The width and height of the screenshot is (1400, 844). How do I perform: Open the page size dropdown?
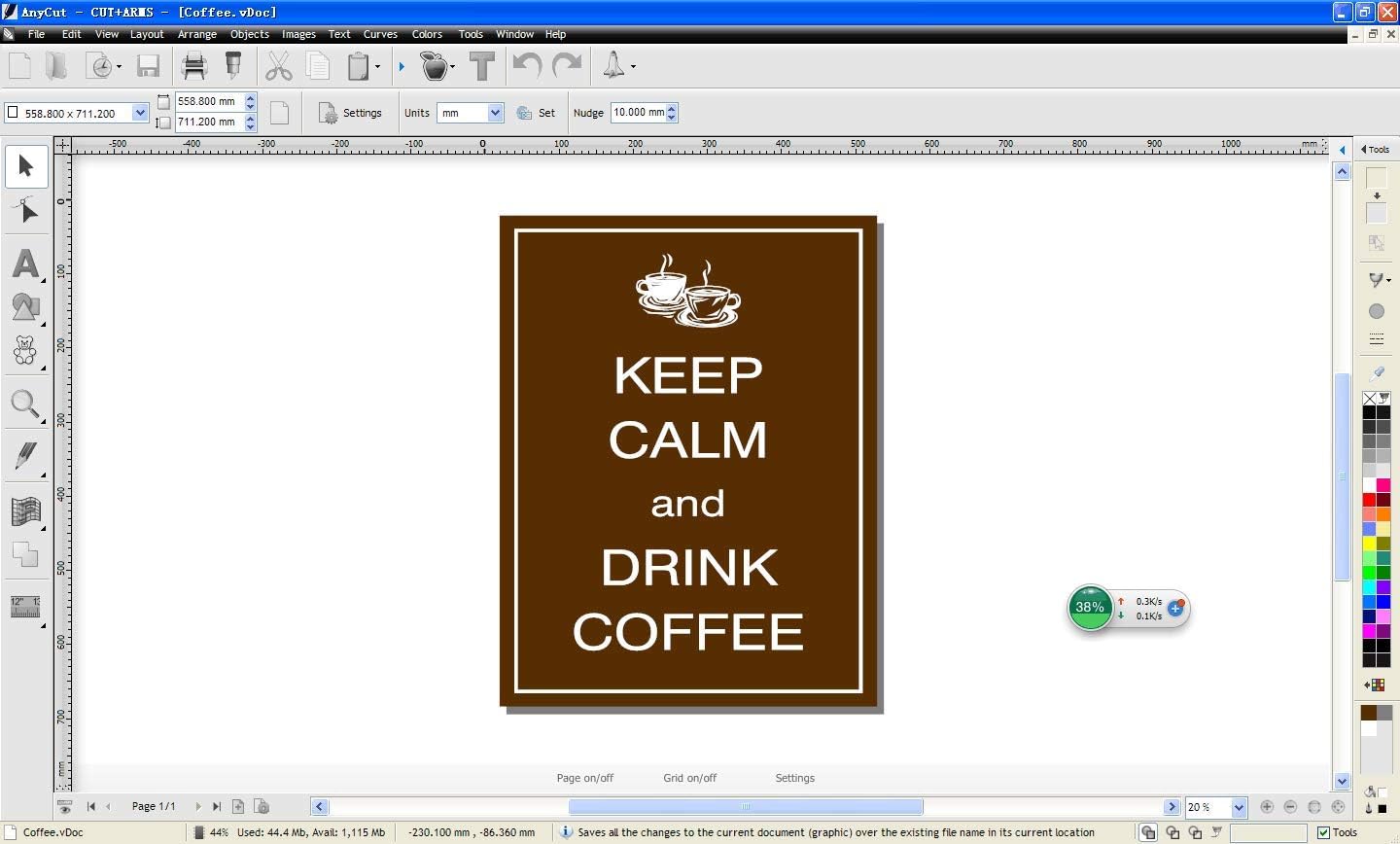pos(139,113)
